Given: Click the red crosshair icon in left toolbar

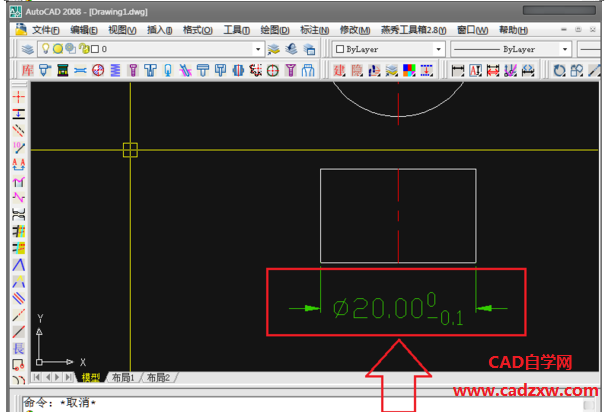Looking at the screenshot, I should [19, 97].
